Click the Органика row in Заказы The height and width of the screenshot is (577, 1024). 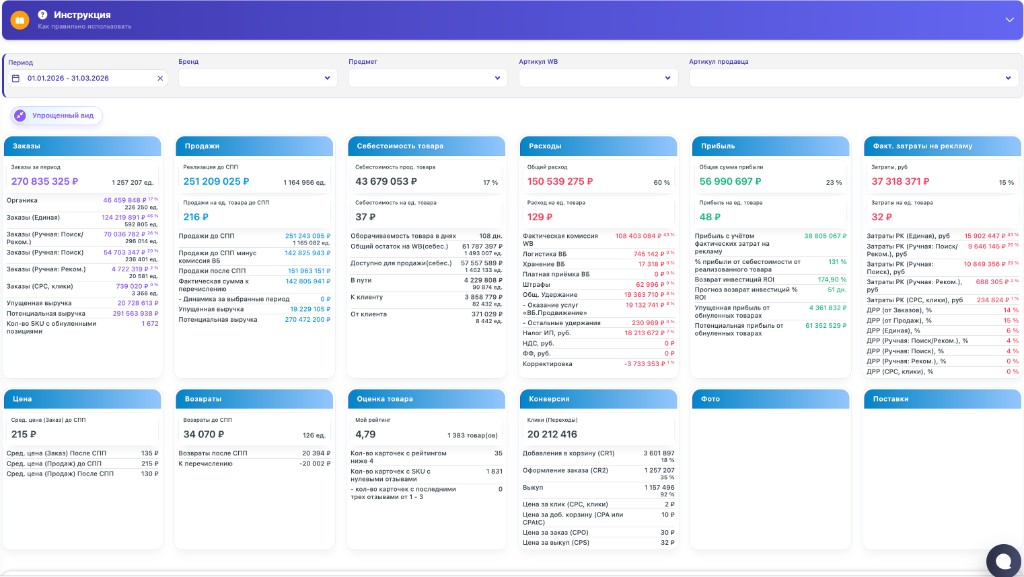[82, 204]
